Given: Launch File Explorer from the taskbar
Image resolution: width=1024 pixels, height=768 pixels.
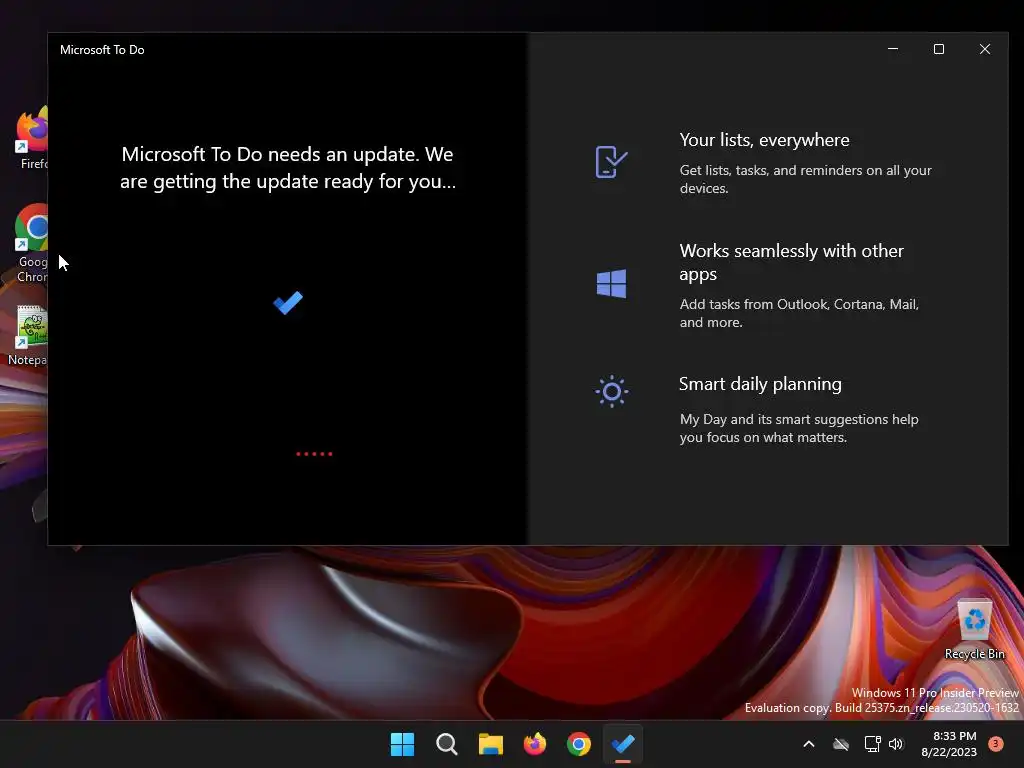Looking at the screenshot, I should click(x=490, y=744).
